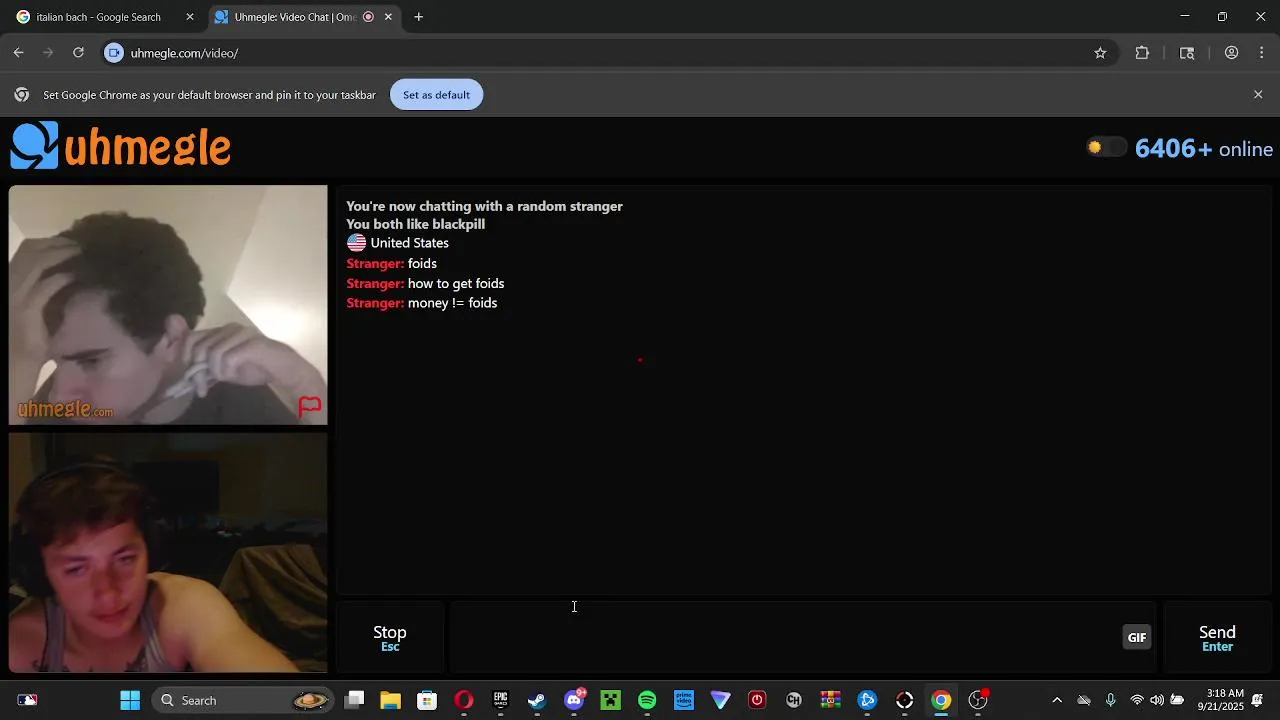This screenshot has height=720, width=1280.
Task: Click the microphone tray icon
Action: point(1110,700)
